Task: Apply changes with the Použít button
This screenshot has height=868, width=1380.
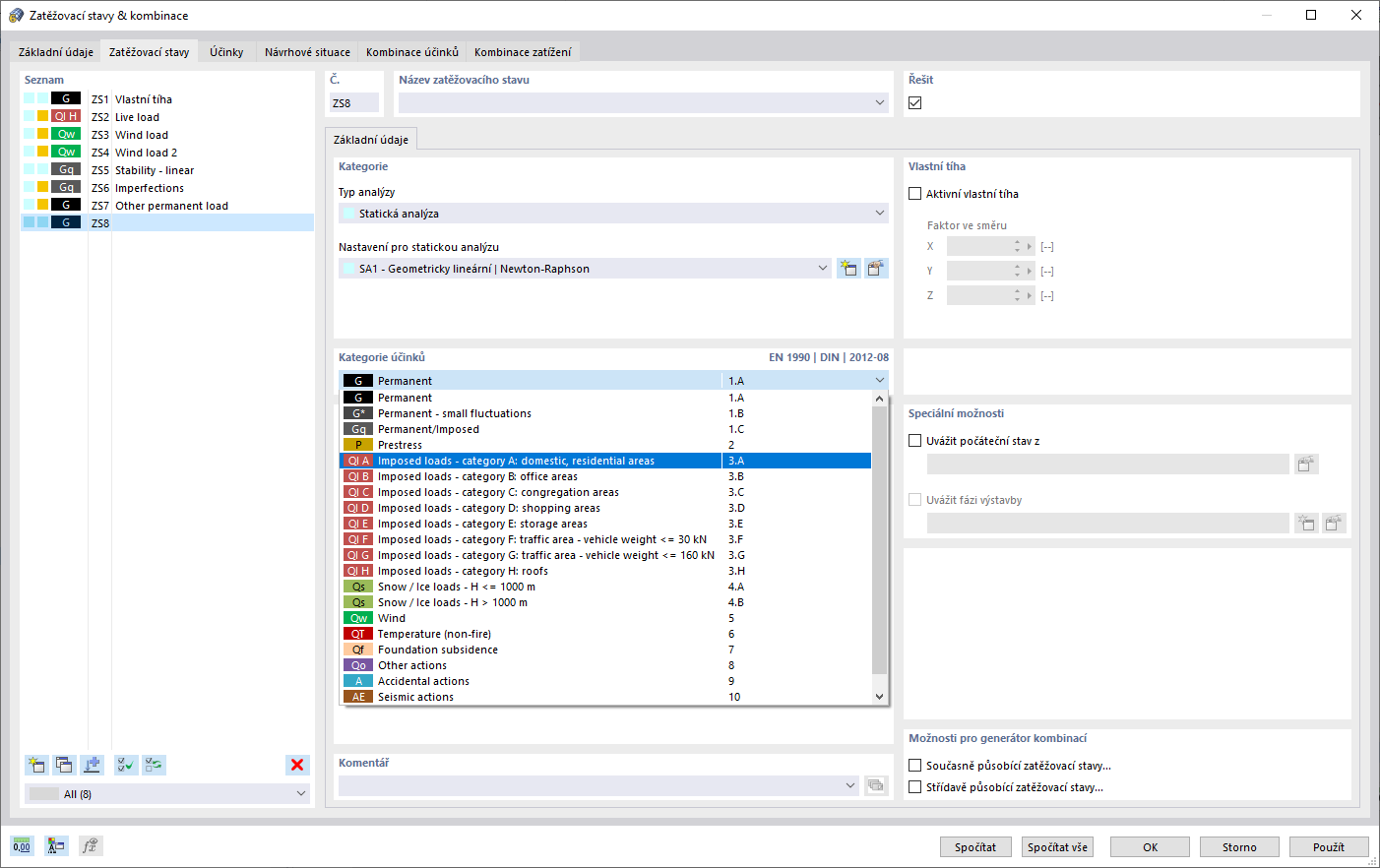Action: [x=1329, y=846]
